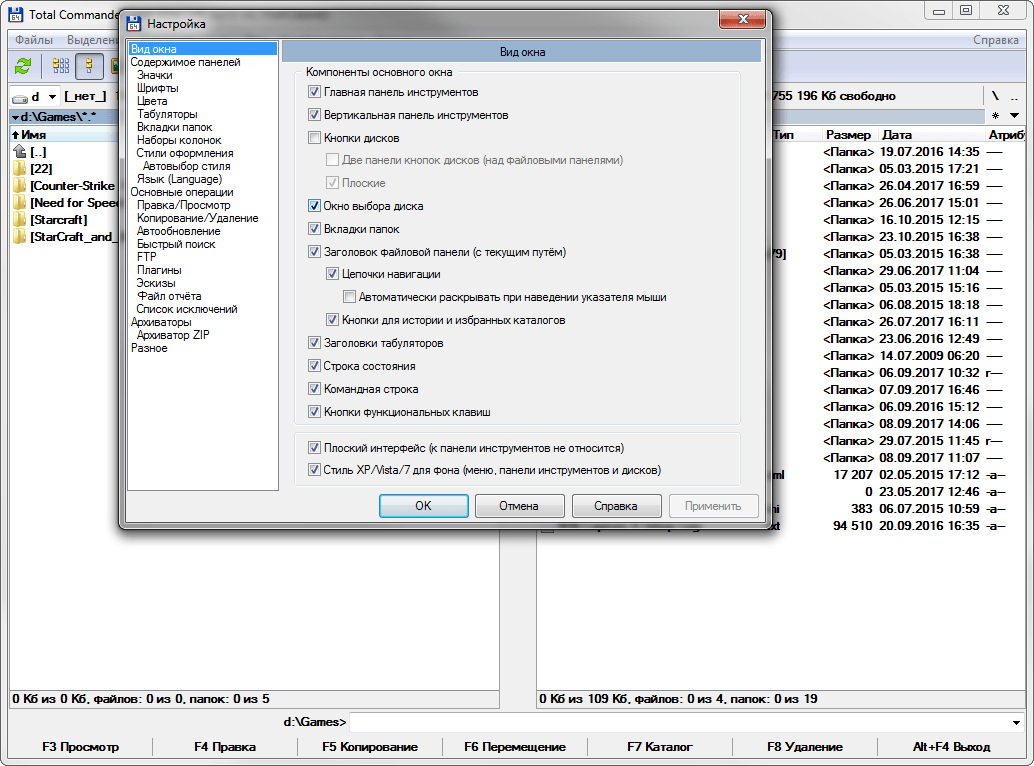Screen dimensions: 1034x766
Task: Click the drive d disk icon
Action: pyautogui.click(x=20, y=98)
